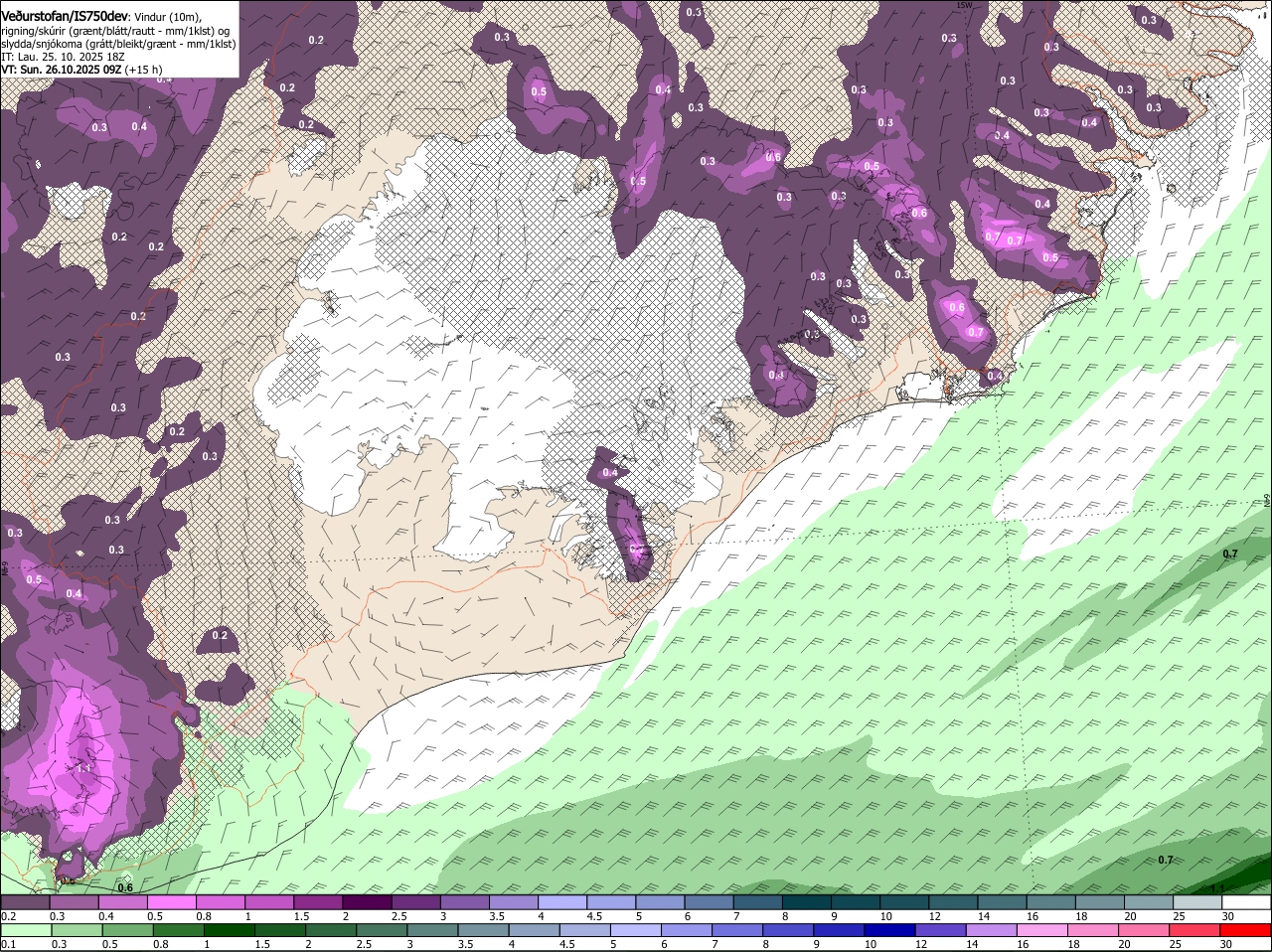The image size is (1272, 952).
Task: Pick the white snow swatch after the 30 label
Action: coord(1248,902)
